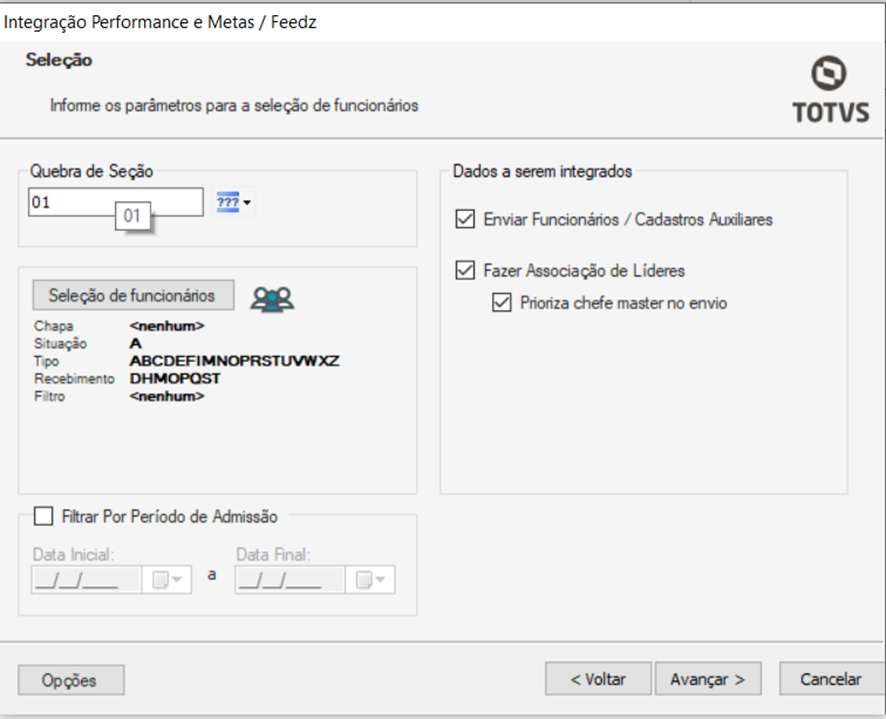Select the Recebimento value DHMOPQST
This screenshot has height=719, width=886.
click(x=175, y=378)
